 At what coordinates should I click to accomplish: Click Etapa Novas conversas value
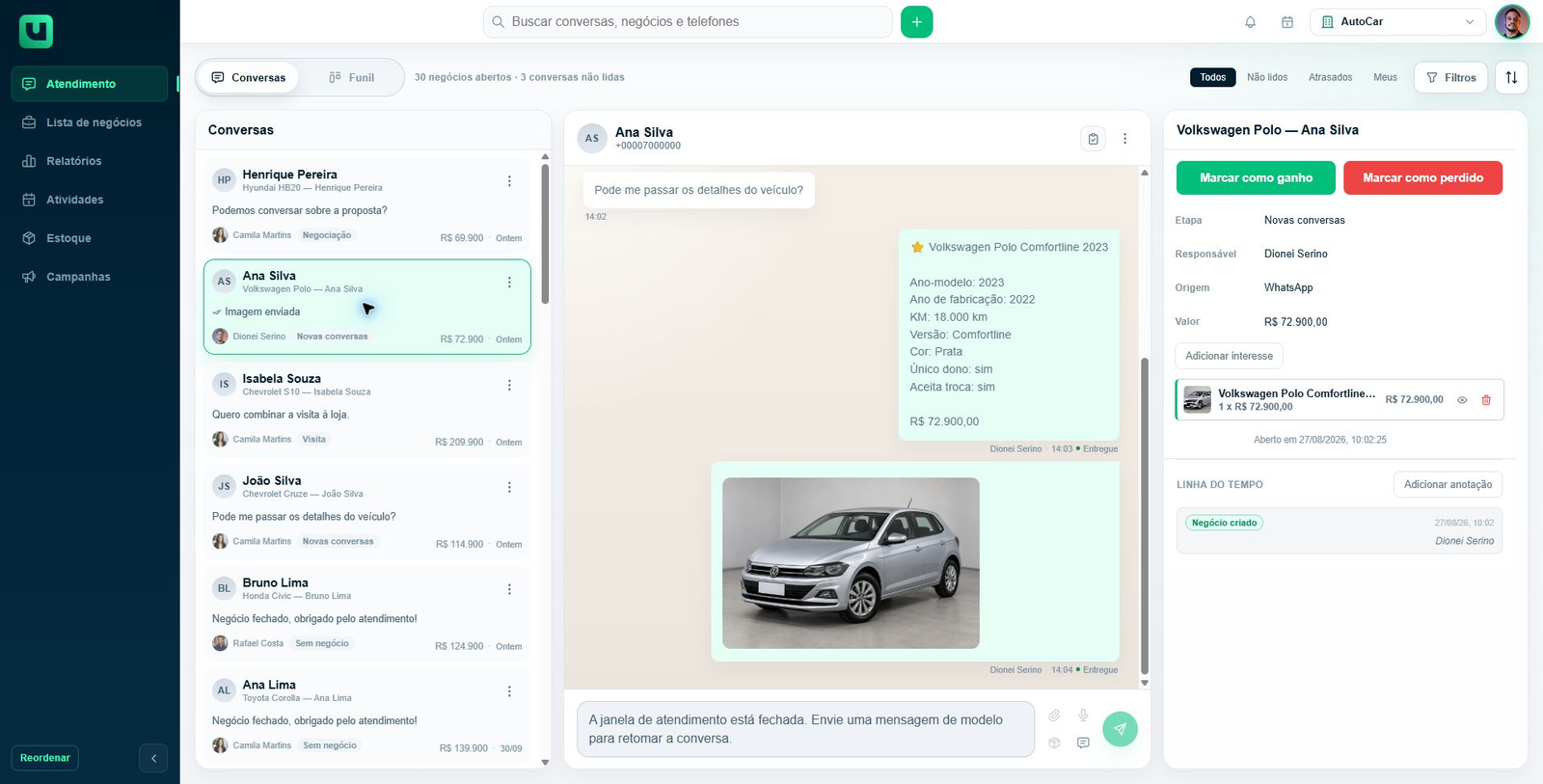pos(1304,220)
